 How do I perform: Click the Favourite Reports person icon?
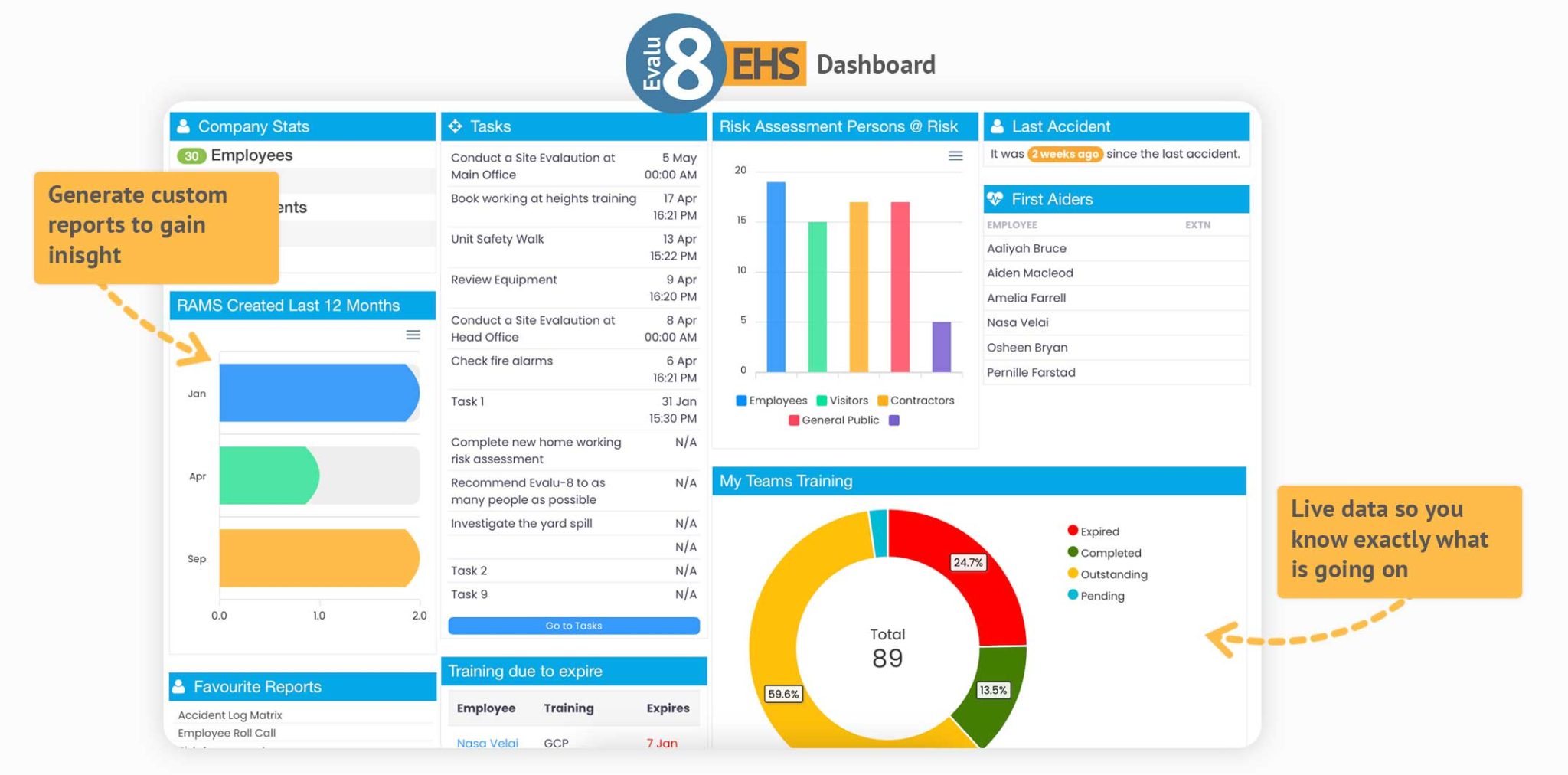(x=179, y=686)
